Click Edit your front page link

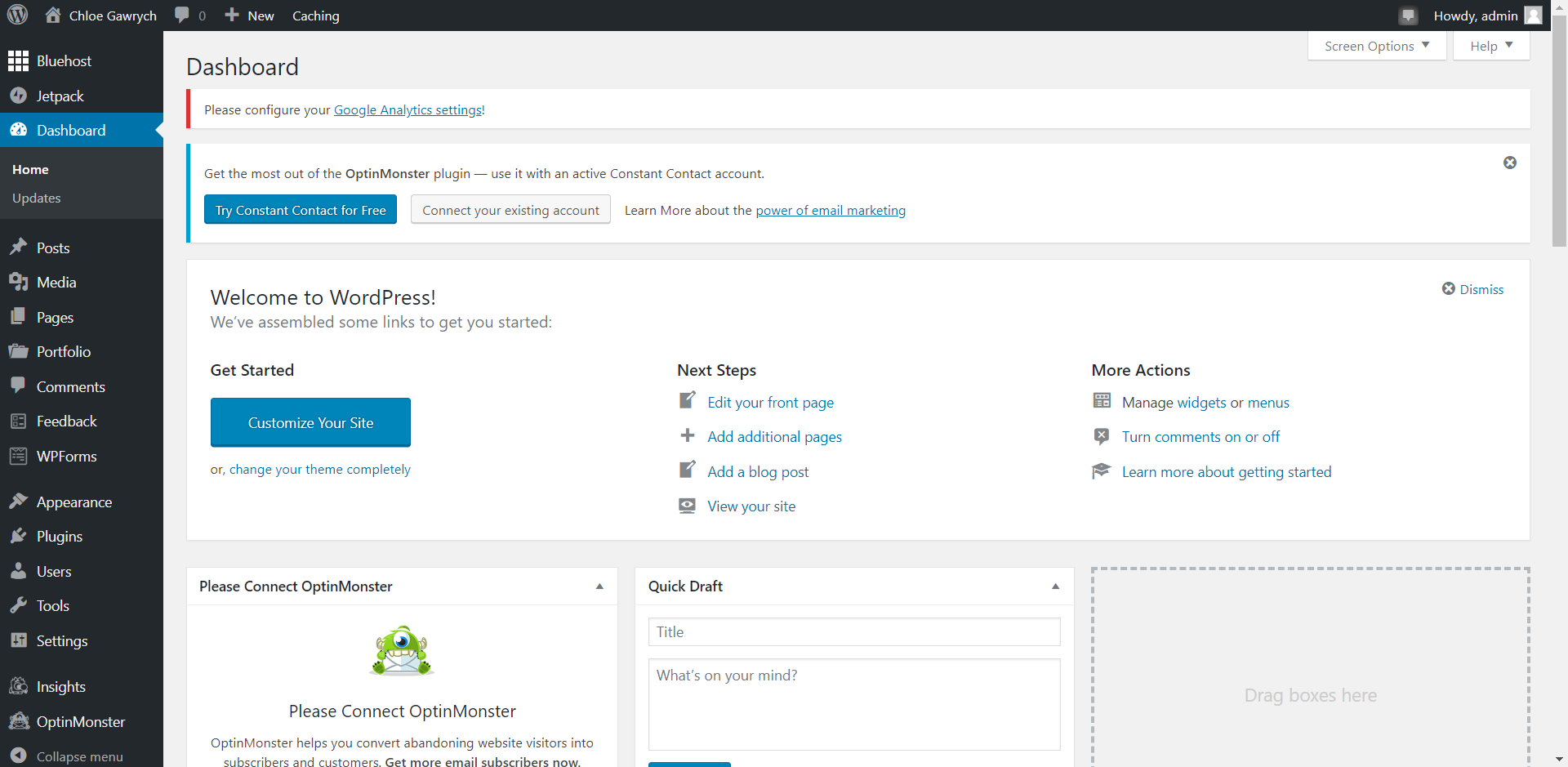771,402
